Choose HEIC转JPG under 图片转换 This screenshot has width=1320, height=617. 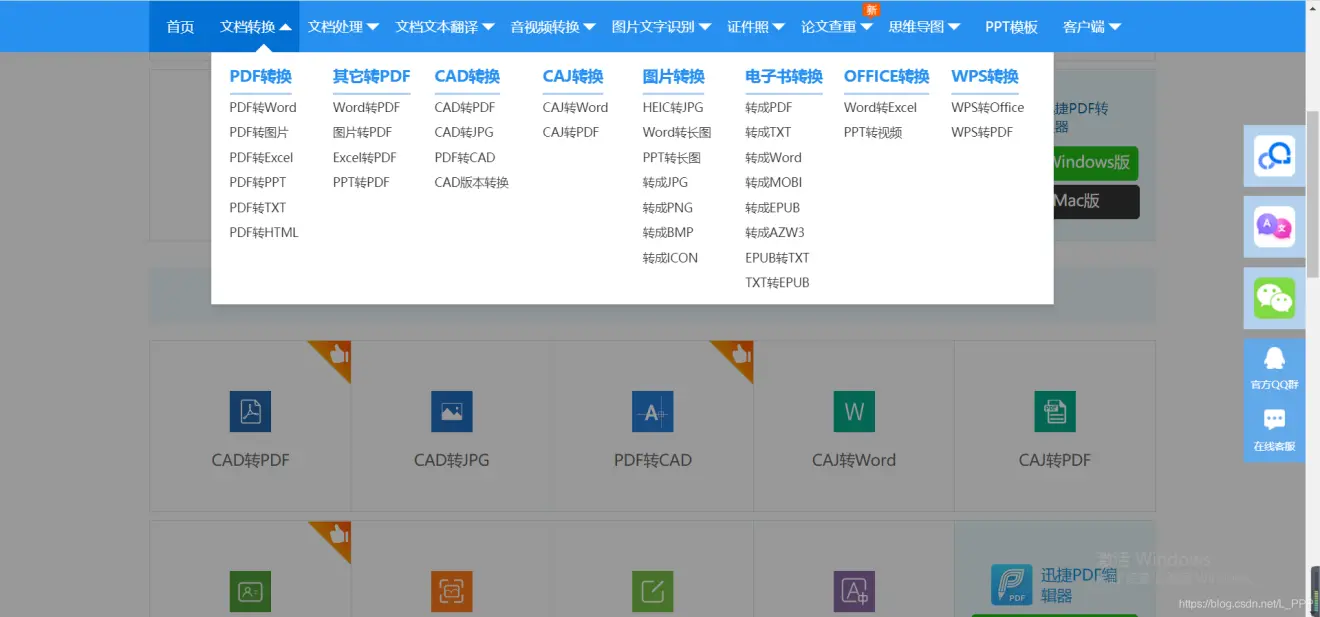point(673,107)
